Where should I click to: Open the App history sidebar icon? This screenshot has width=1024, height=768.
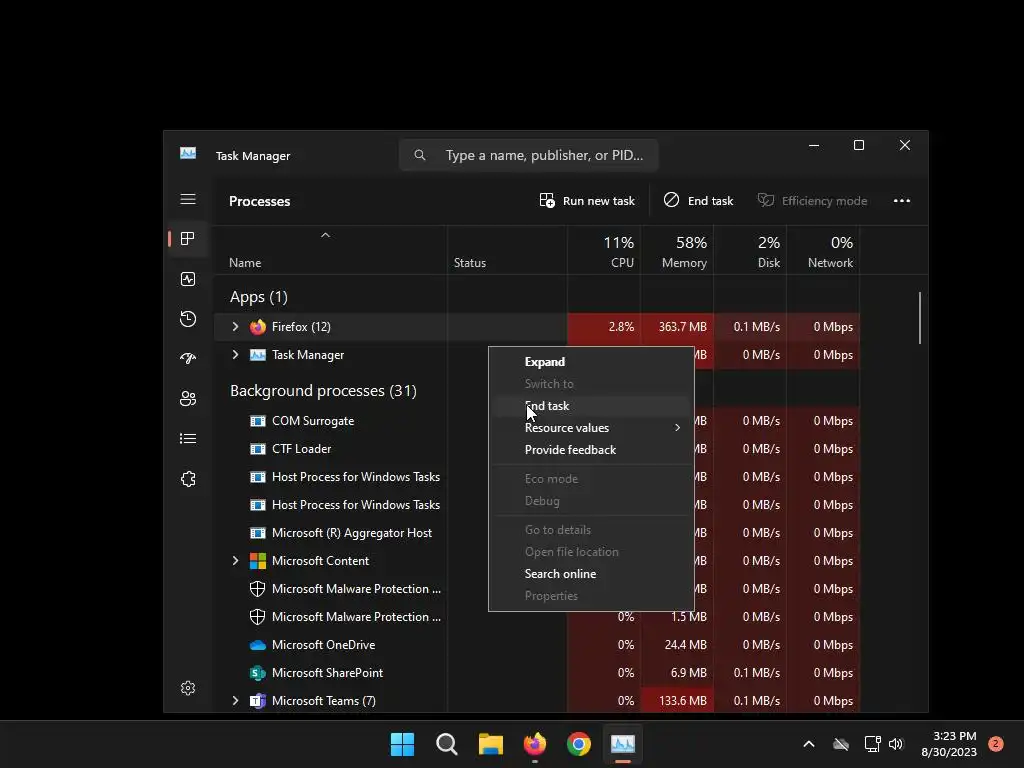pos(188,319)
